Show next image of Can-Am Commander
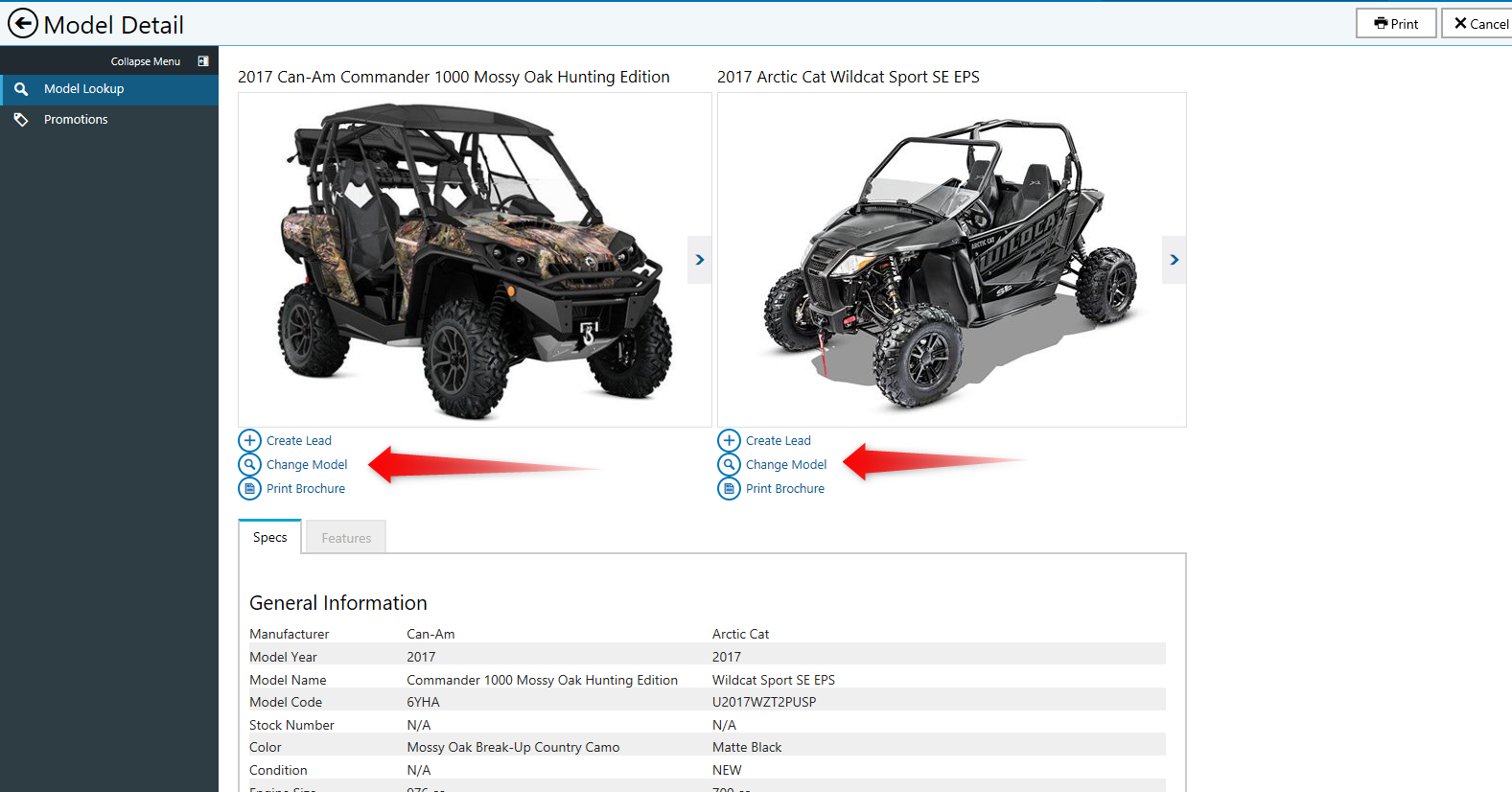Image resolution: width=1512 pixels, height=792 pixels. coord(700,260)
